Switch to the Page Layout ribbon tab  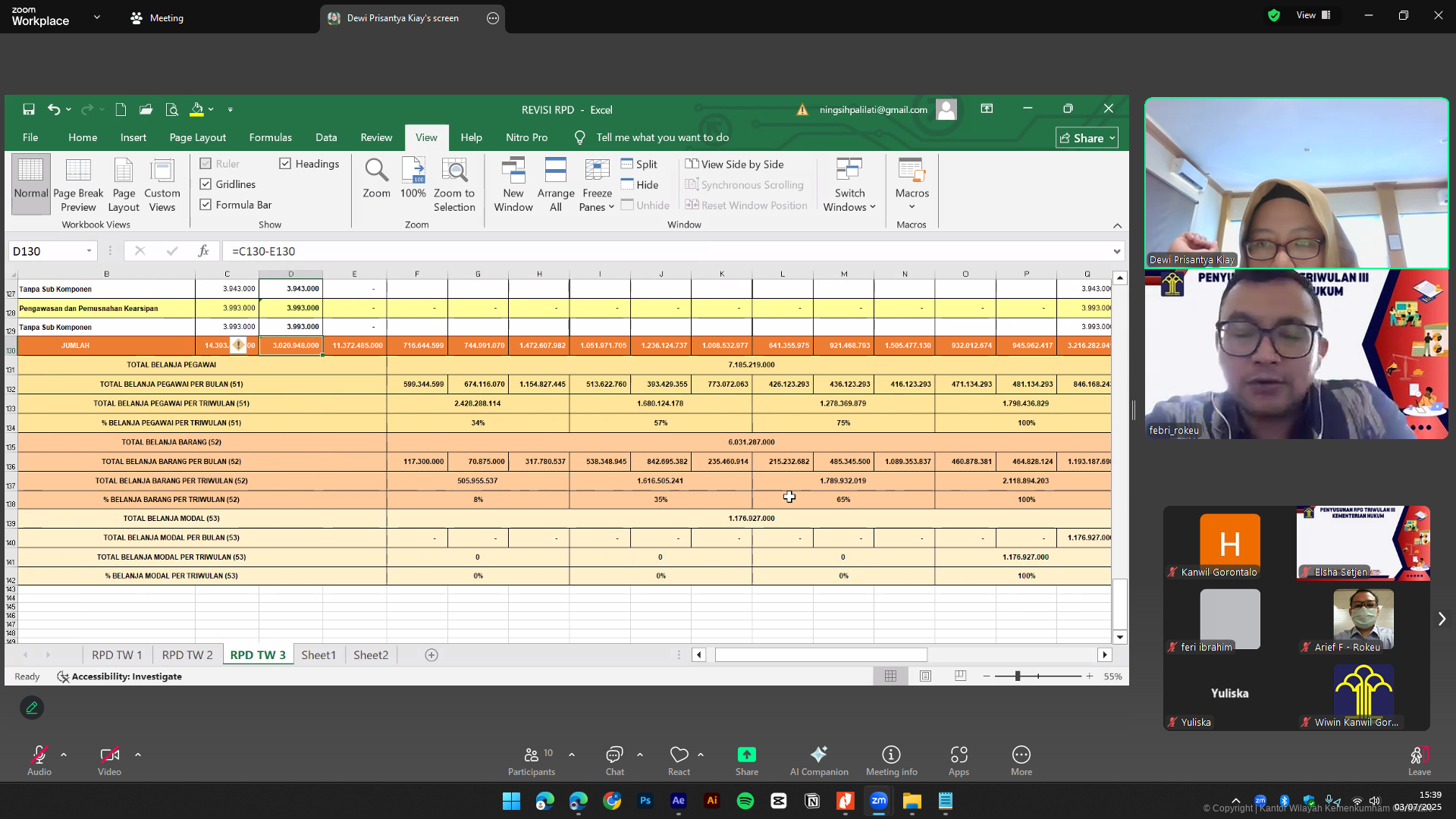tap(198, 137)
